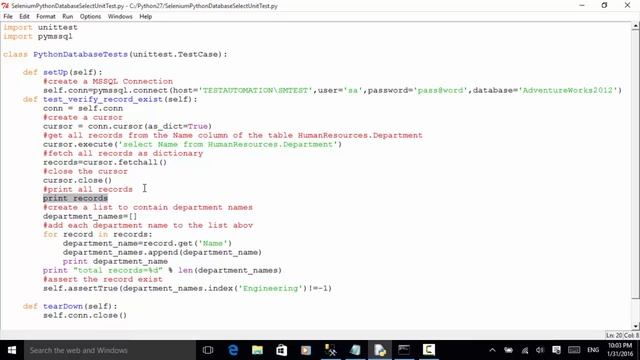The width and height of the screenshot is (640, 360).
Task: Click the IDLE title bar app icon
Action: point(5,6)
